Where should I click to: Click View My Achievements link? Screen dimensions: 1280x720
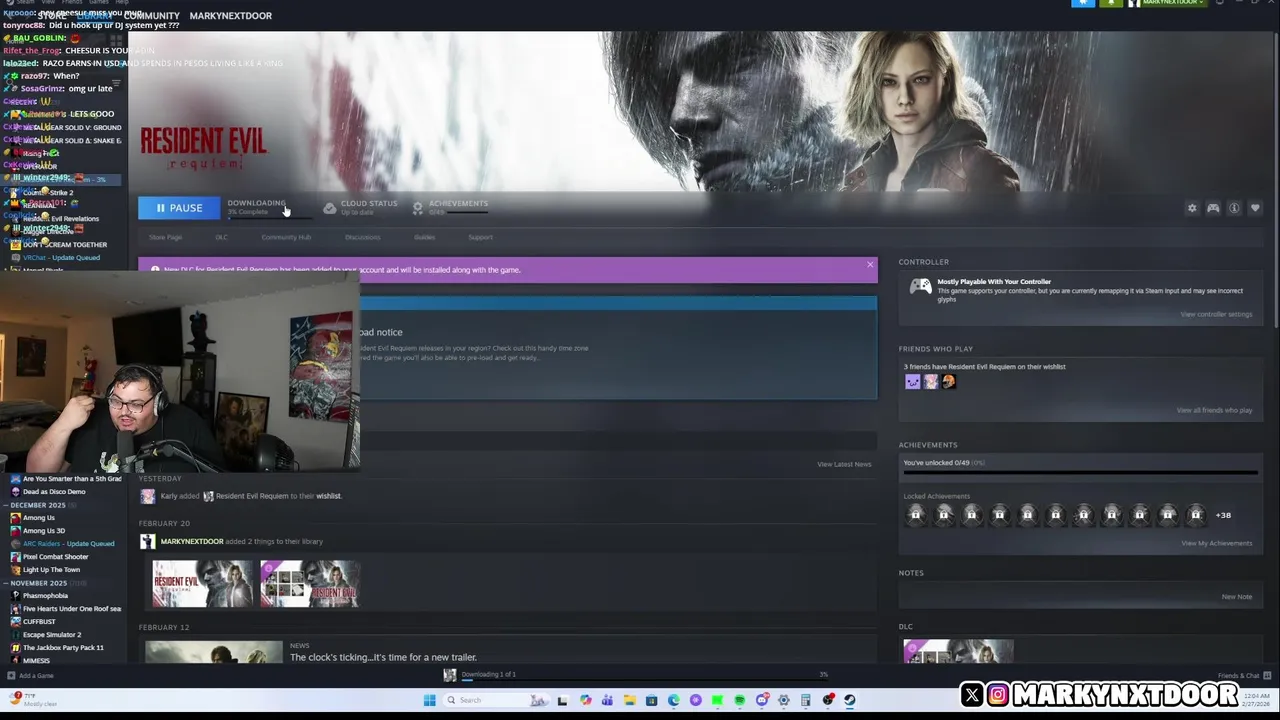pos(1216,543)
